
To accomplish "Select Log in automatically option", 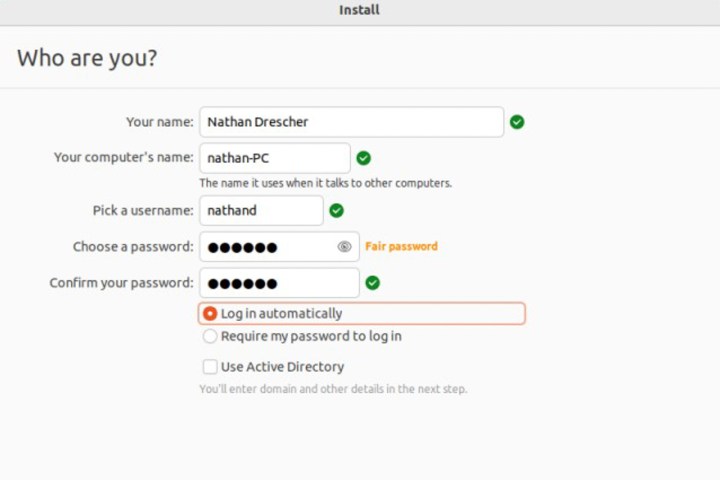I will [210, 314].
